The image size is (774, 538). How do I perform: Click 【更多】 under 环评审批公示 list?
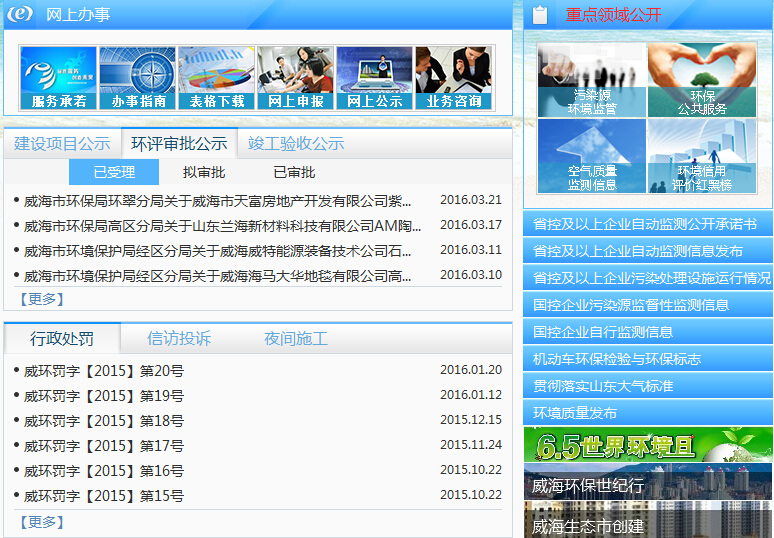click(41, 299)
